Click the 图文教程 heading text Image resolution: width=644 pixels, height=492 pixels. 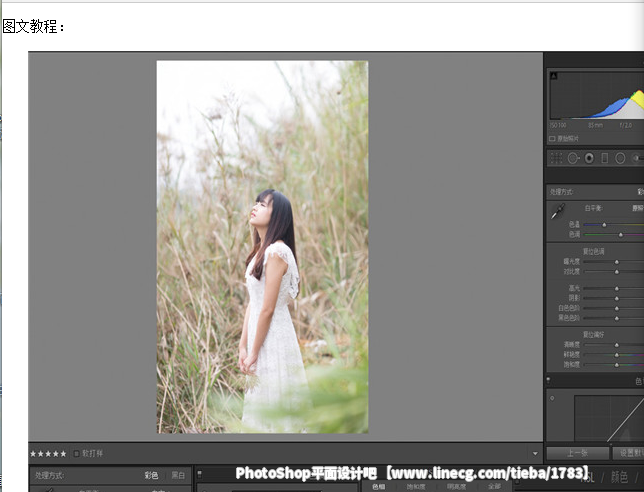[34, 27]
